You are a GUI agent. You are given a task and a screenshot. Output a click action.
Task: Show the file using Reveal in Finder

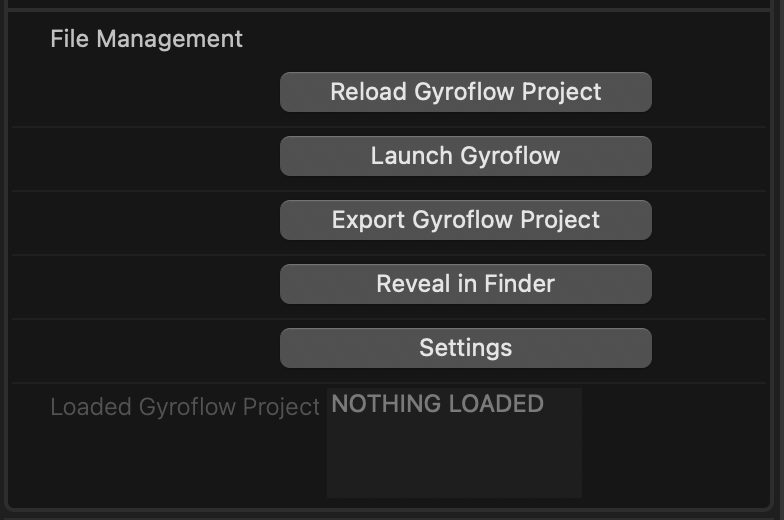pos(466,284)
